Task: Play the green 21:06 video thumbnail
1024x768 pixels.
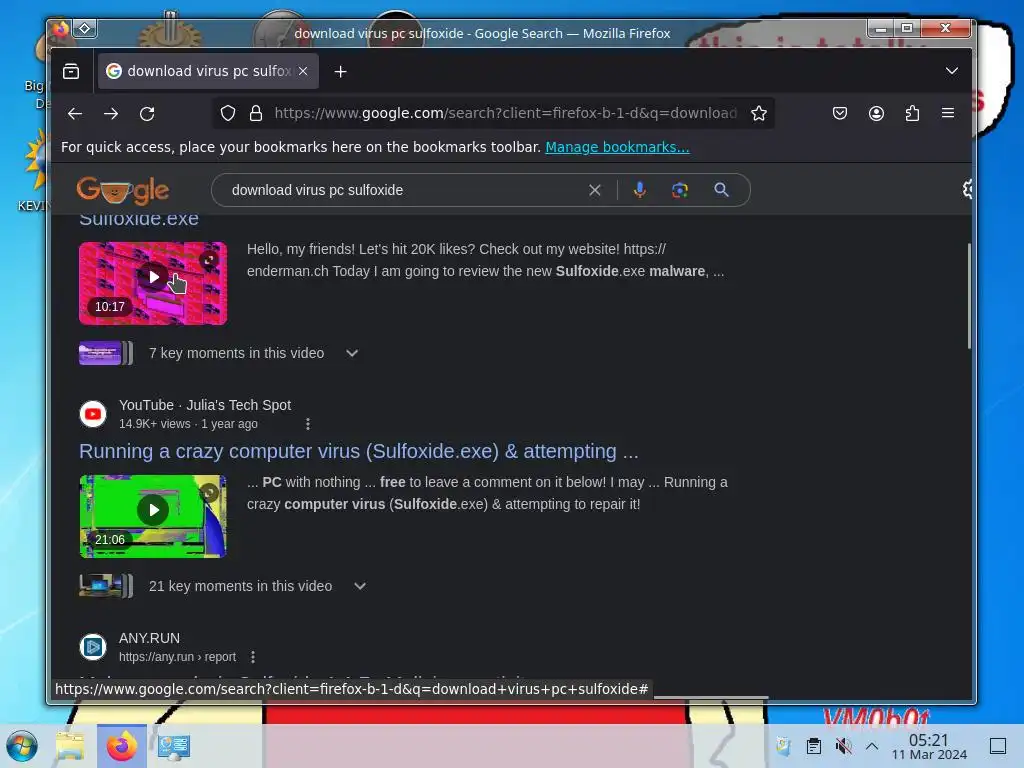Action: click(153, 517)
